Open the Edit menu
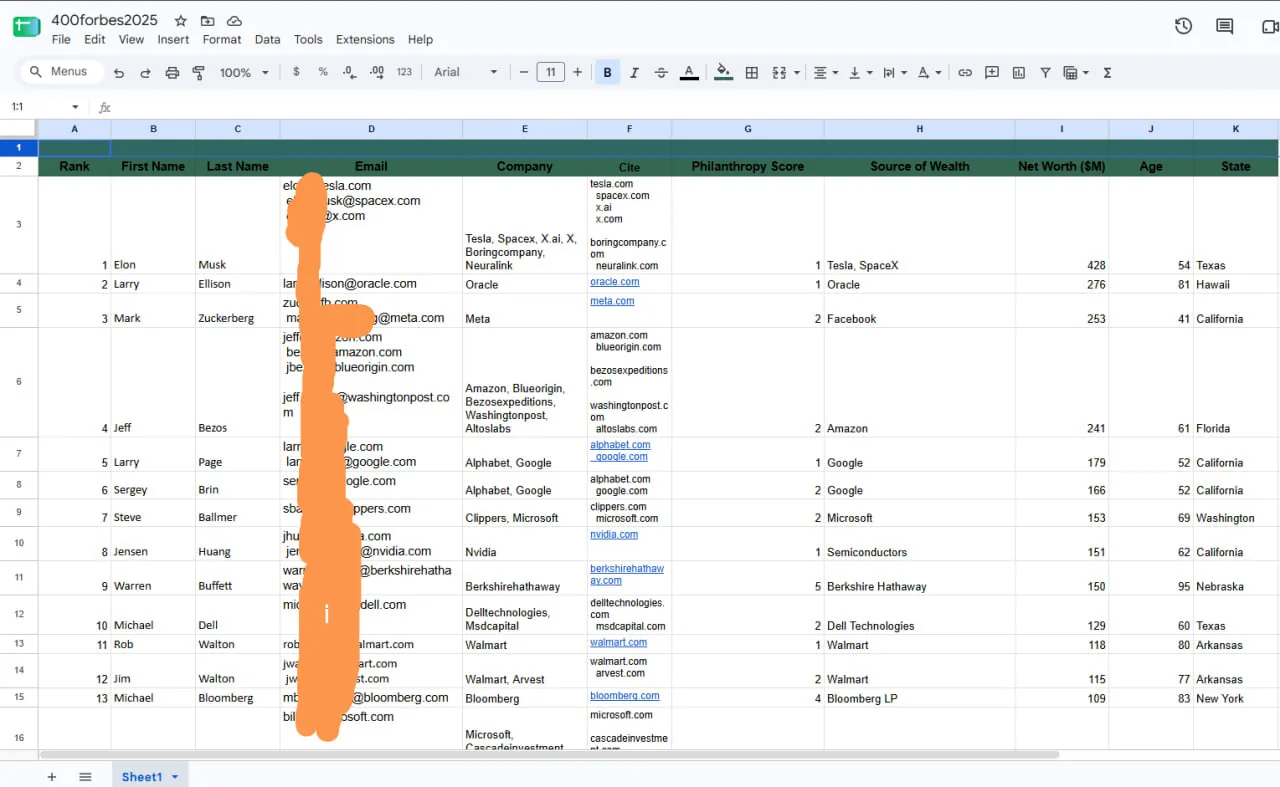The width and height of the screenshot is (1280, 787). [x=95, y=39]
